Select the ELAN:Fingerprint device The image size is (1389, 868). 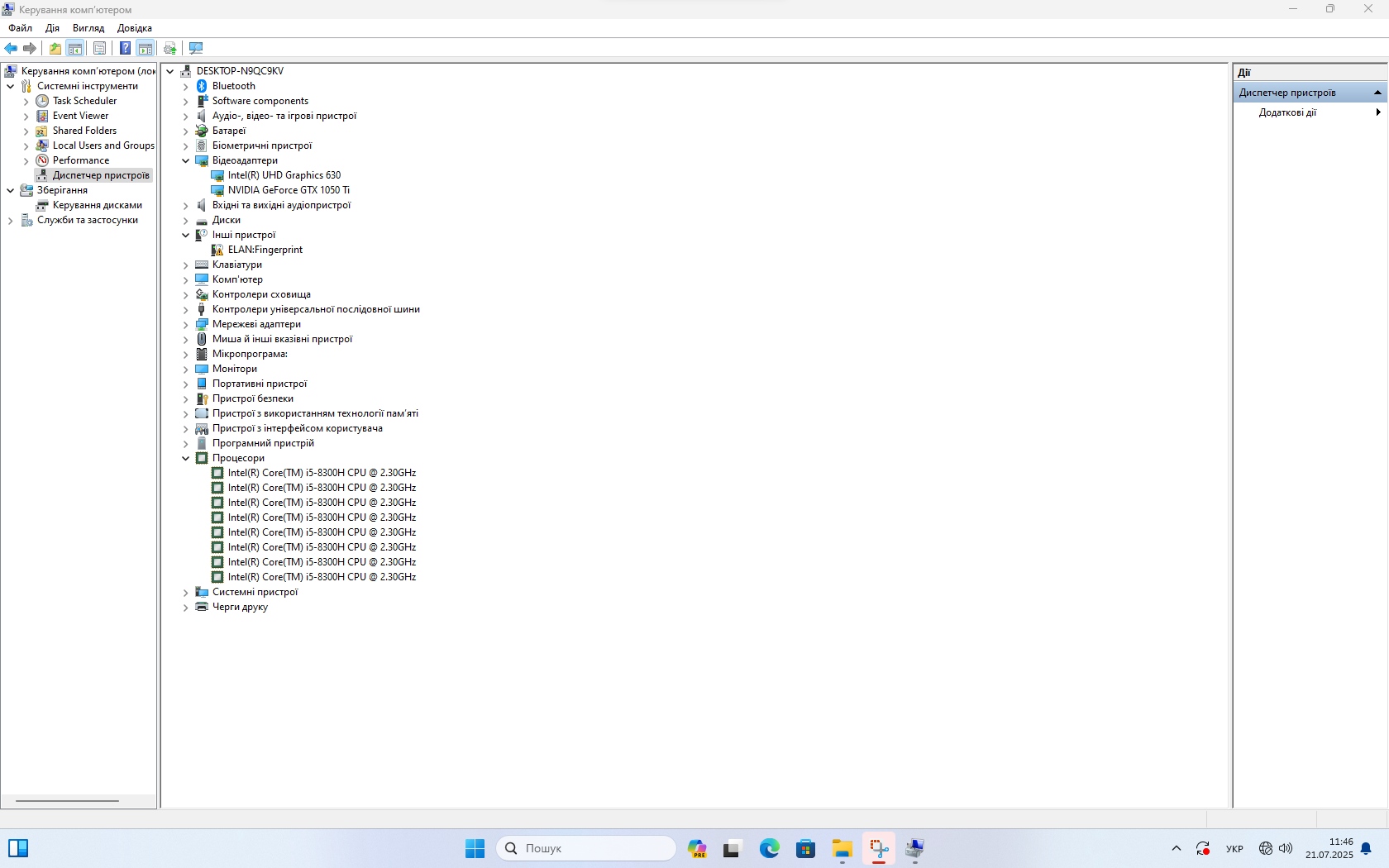point(265,250)
